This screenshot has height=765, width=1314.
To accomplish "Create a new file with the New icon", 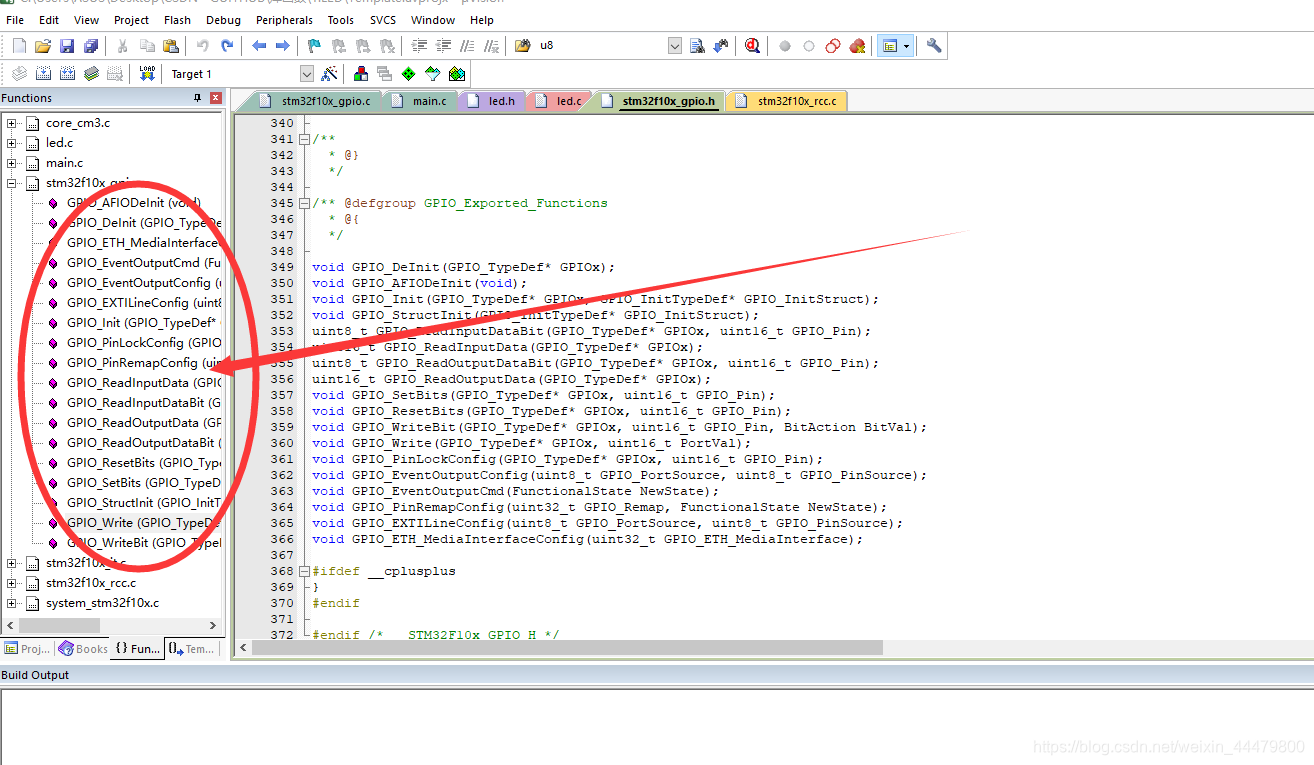I will [20, 46].
